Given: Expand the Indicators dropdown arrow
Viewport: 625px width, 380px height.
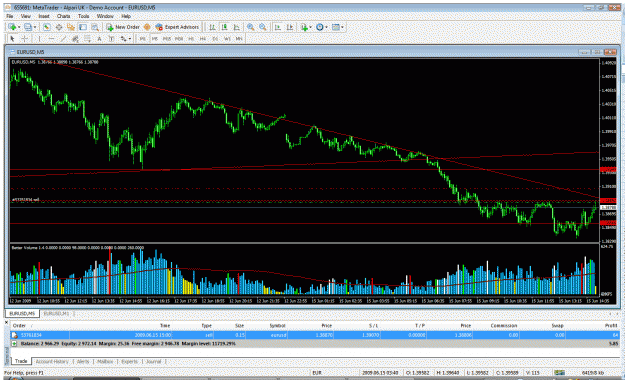Looking at the screenshot, I should tap(311, 27).
